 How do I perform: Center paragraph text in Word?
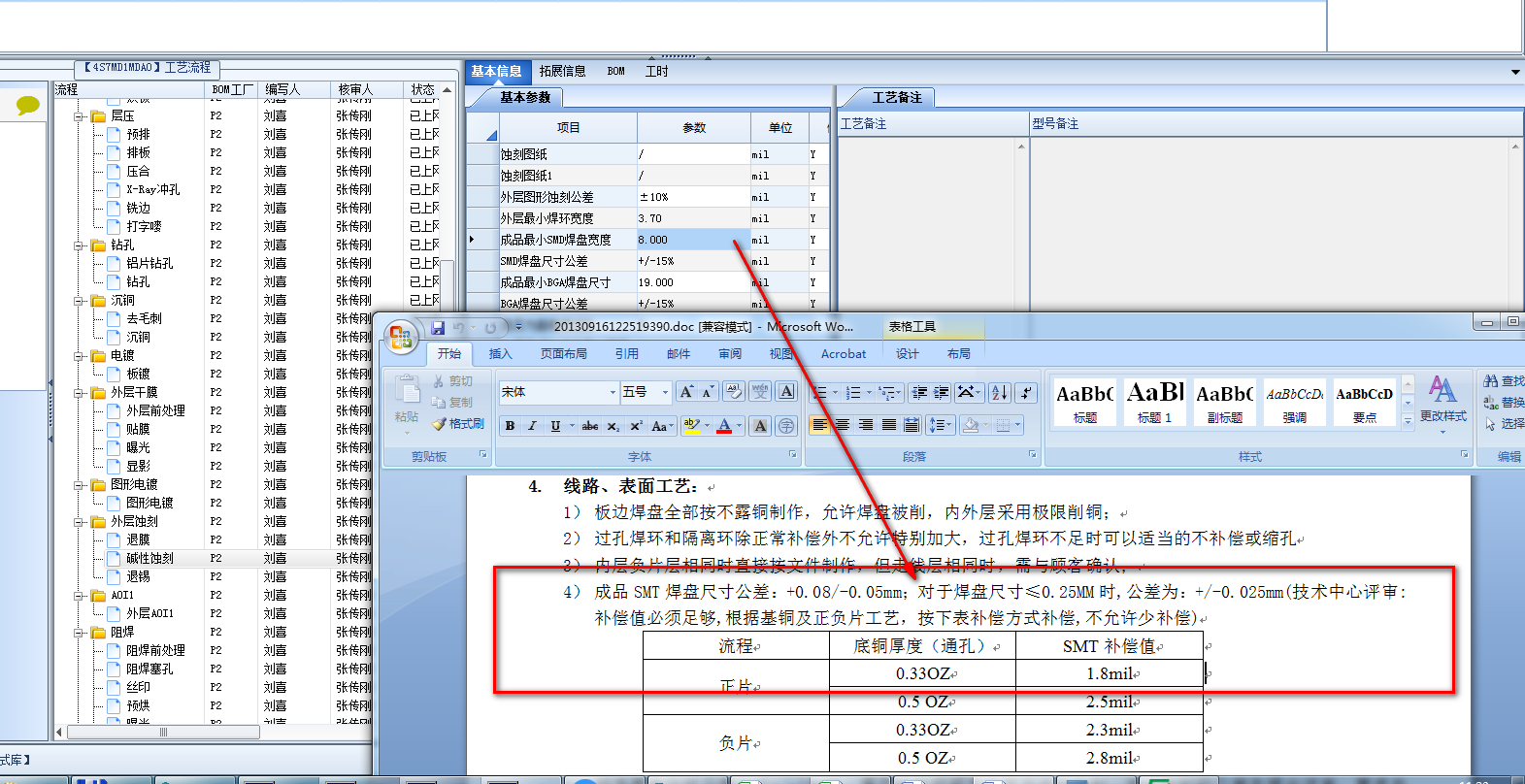tap(843, 425)
